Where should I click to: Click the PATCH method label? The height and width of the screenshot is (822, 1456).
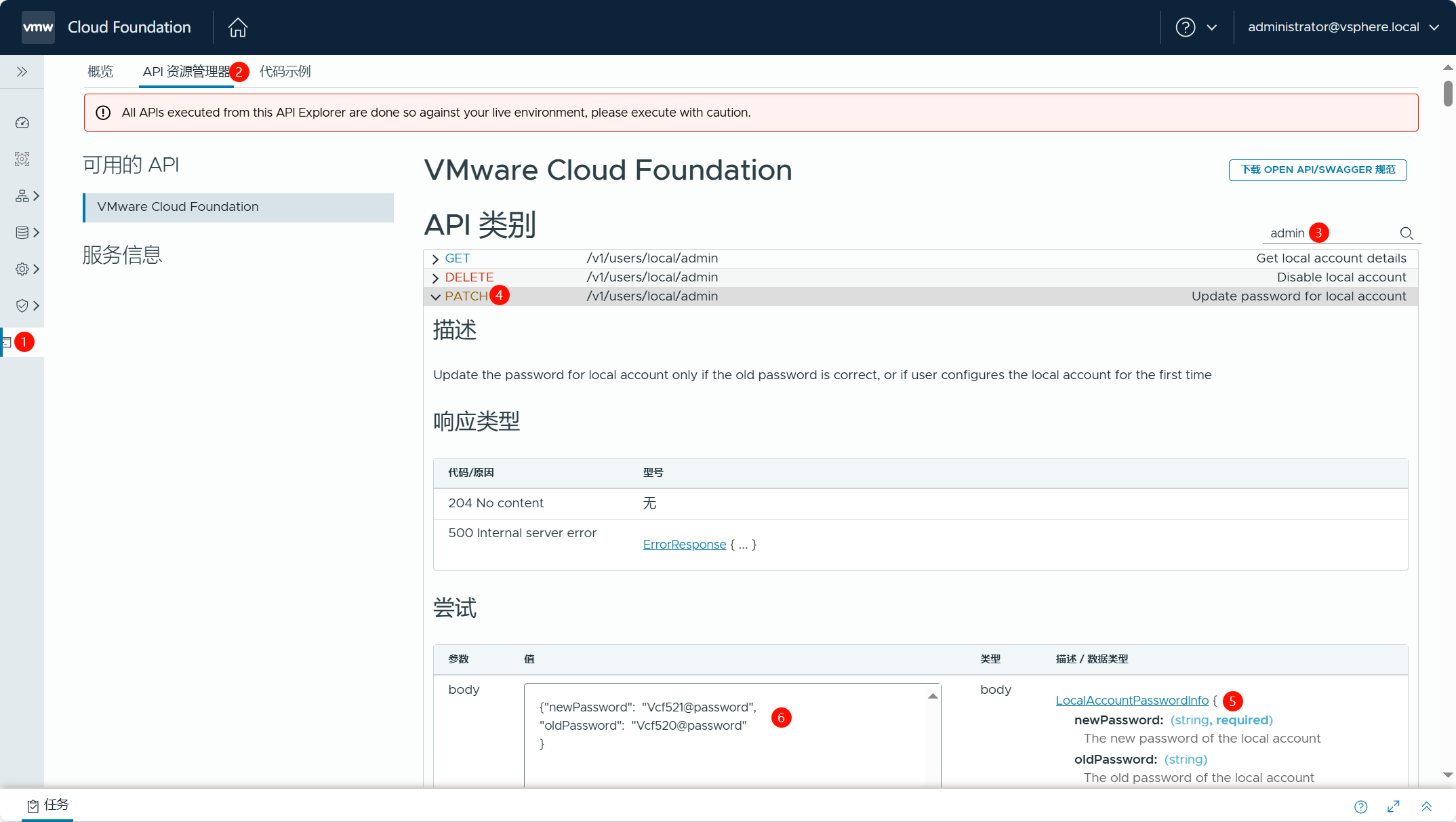click(466, 296)
